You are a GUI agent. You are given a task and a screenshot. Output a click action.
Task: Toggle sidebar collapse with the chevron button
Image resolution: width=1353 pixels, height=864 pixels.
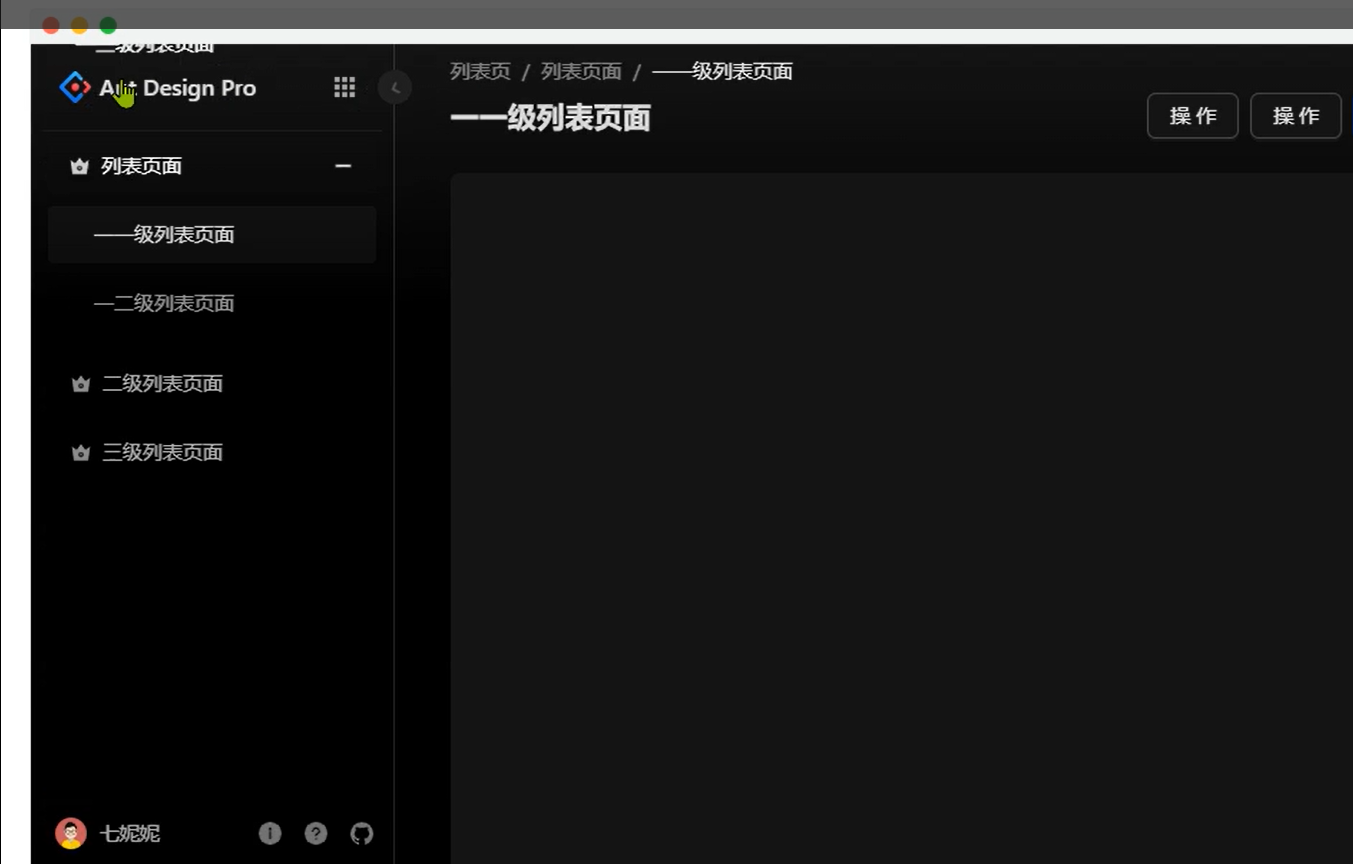(x=395, y=87)
